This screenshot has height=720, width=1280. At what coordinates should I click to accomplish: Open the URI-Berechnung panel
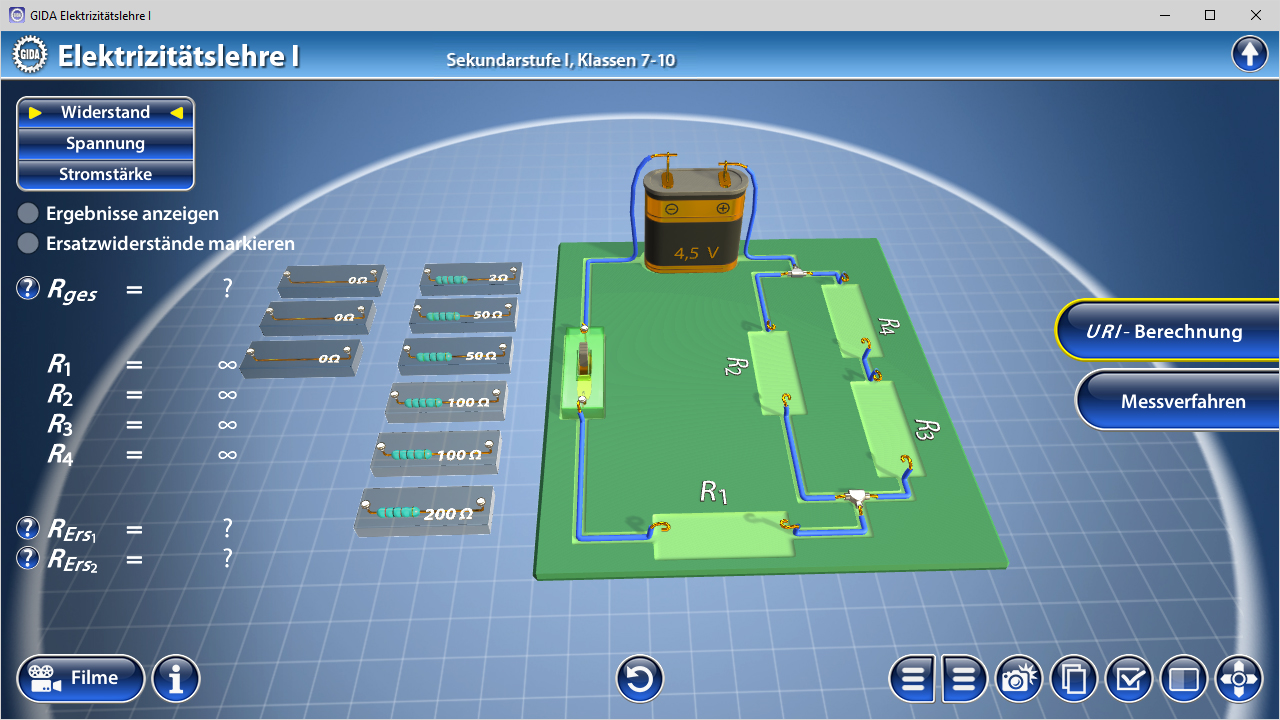[x=1165, y=331]
